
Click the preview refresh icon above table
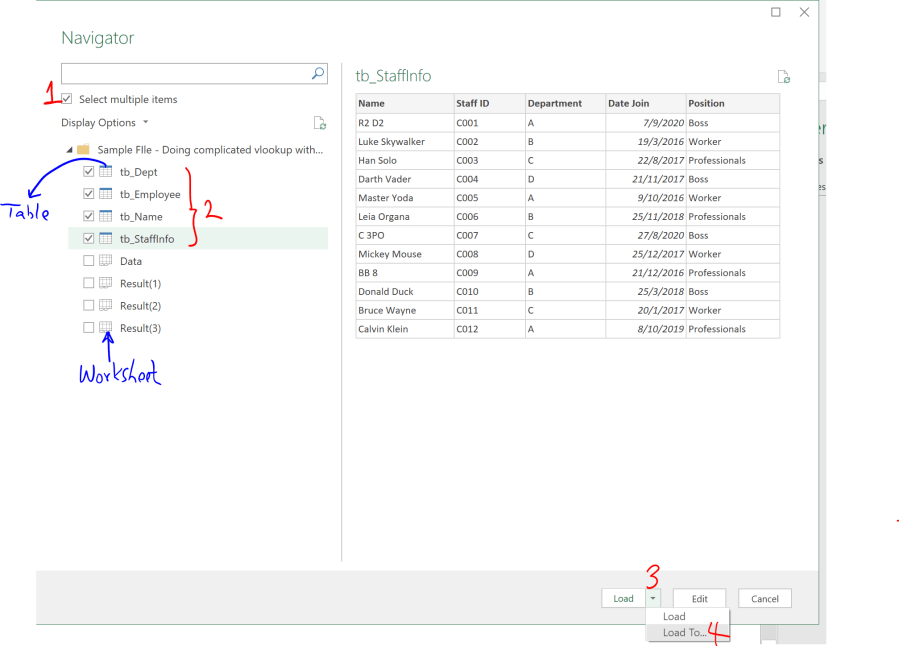pyautogui.click(x=785, y=76)
